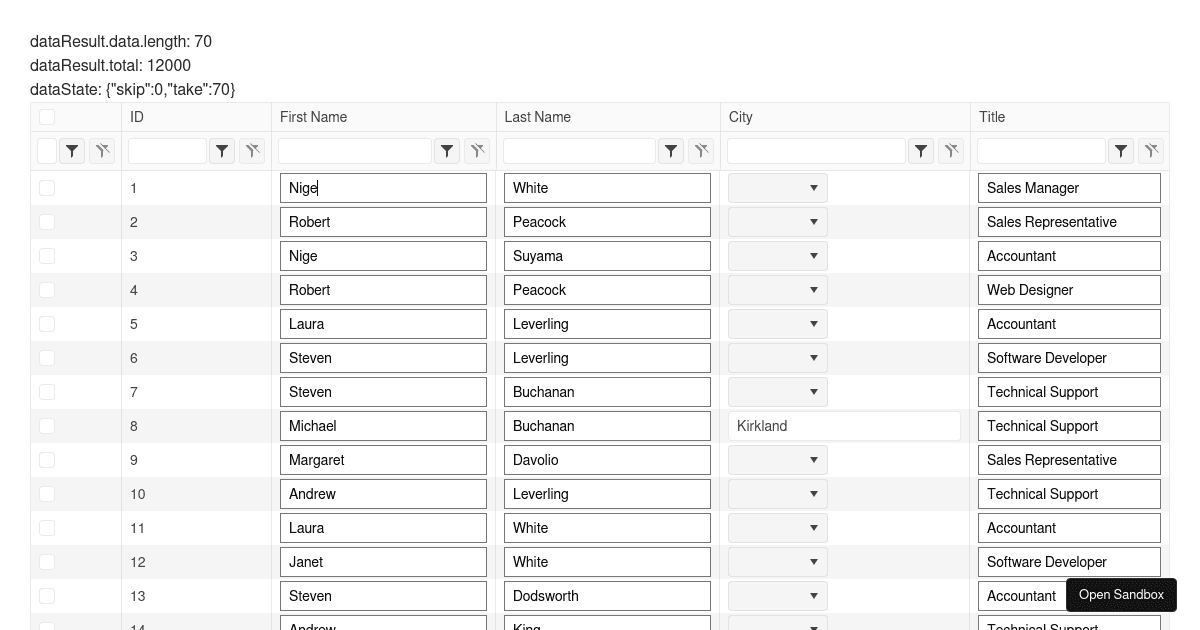Screen dimensions: 1200x630
Task: Expand the City dropdown in row 1
Action: pos(778,188)
